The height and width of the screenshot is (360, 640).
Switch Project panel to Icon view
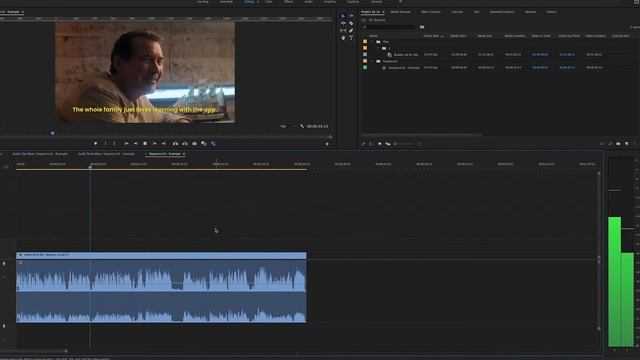[379, 144]
